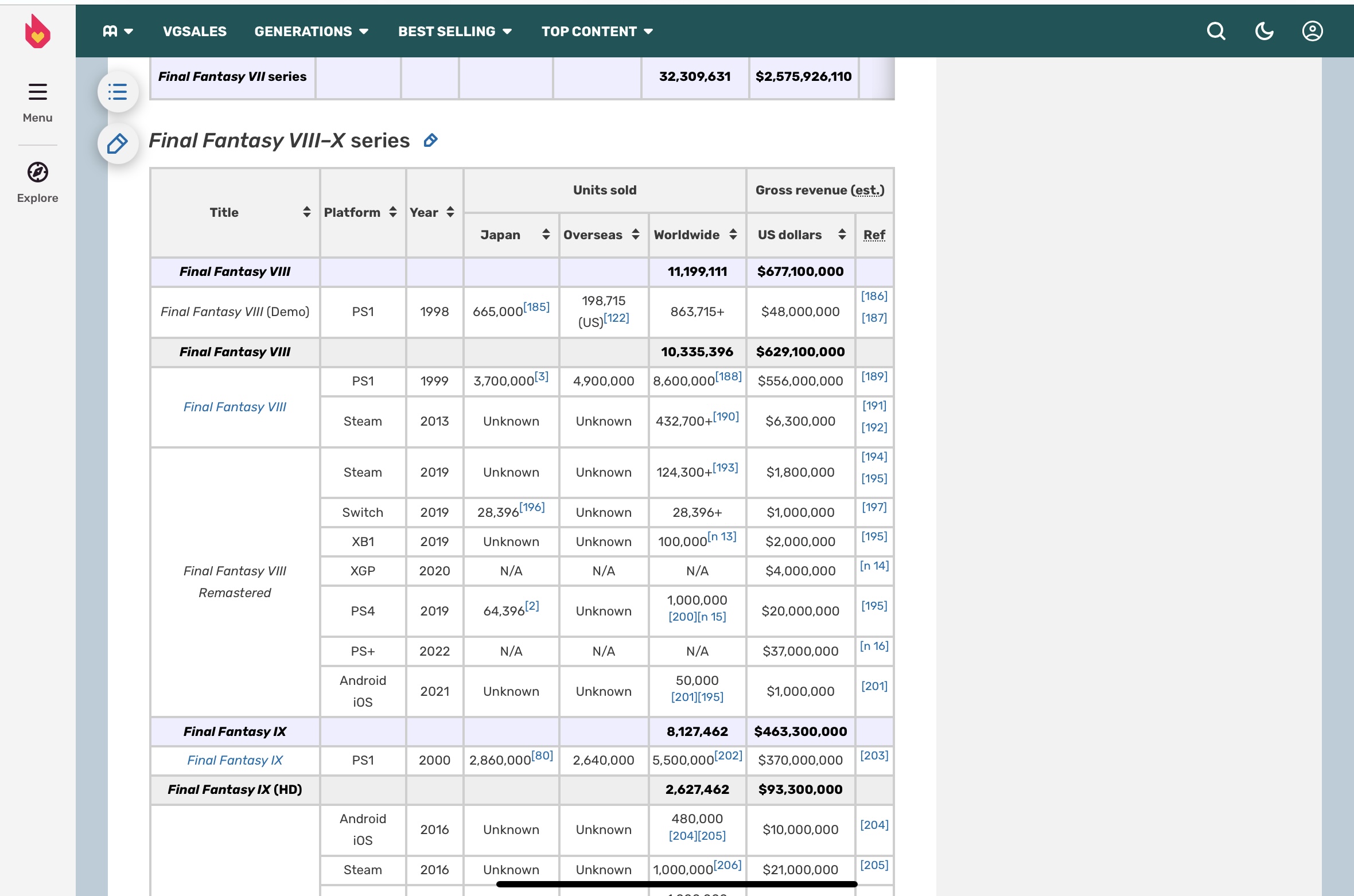The height and width of the screenshot is (896, 1354).
Task: Open the gaming controller dropdown in navbar
Action: tap(118, 31)
